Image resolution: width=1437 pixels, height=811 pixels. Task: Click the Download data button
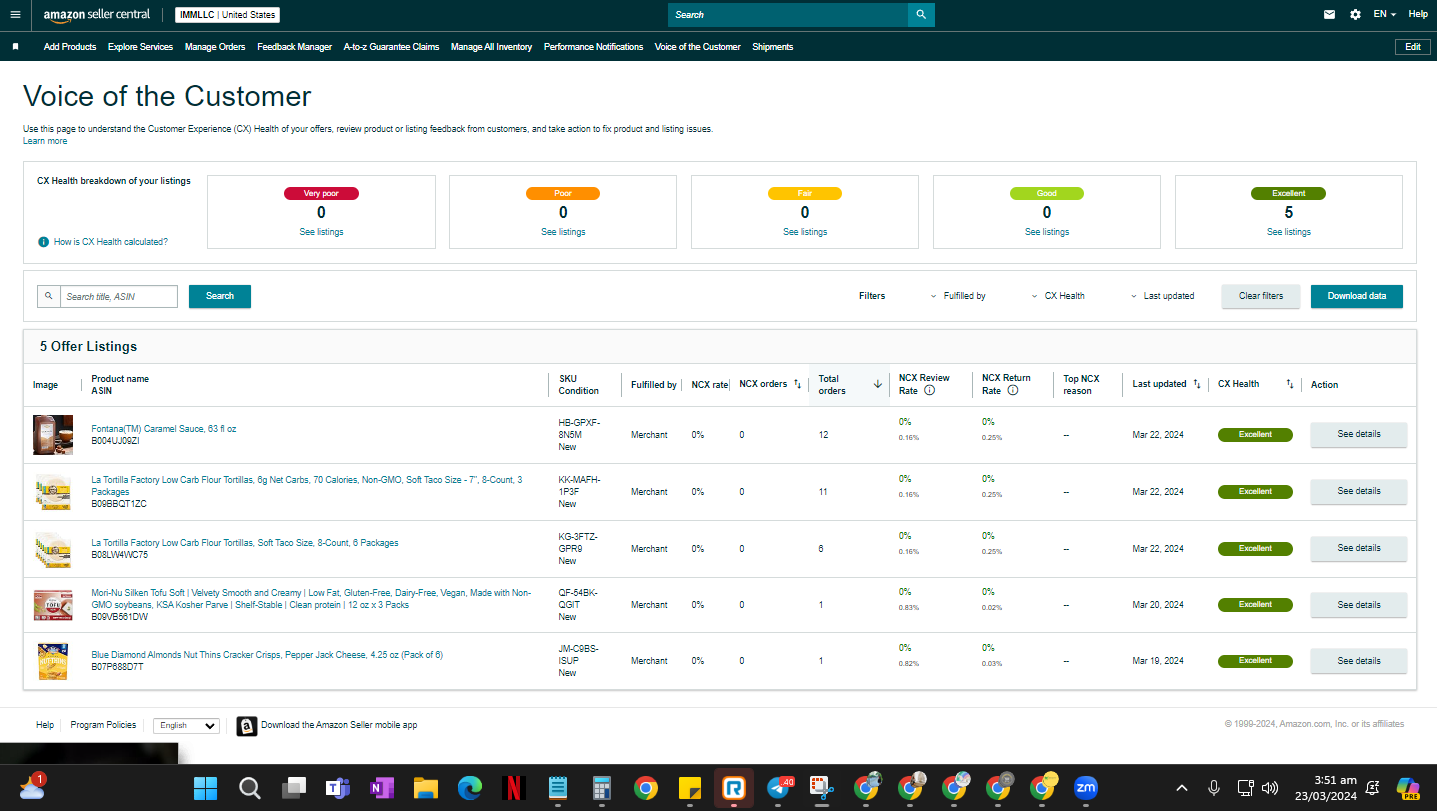click(1356, 296)
